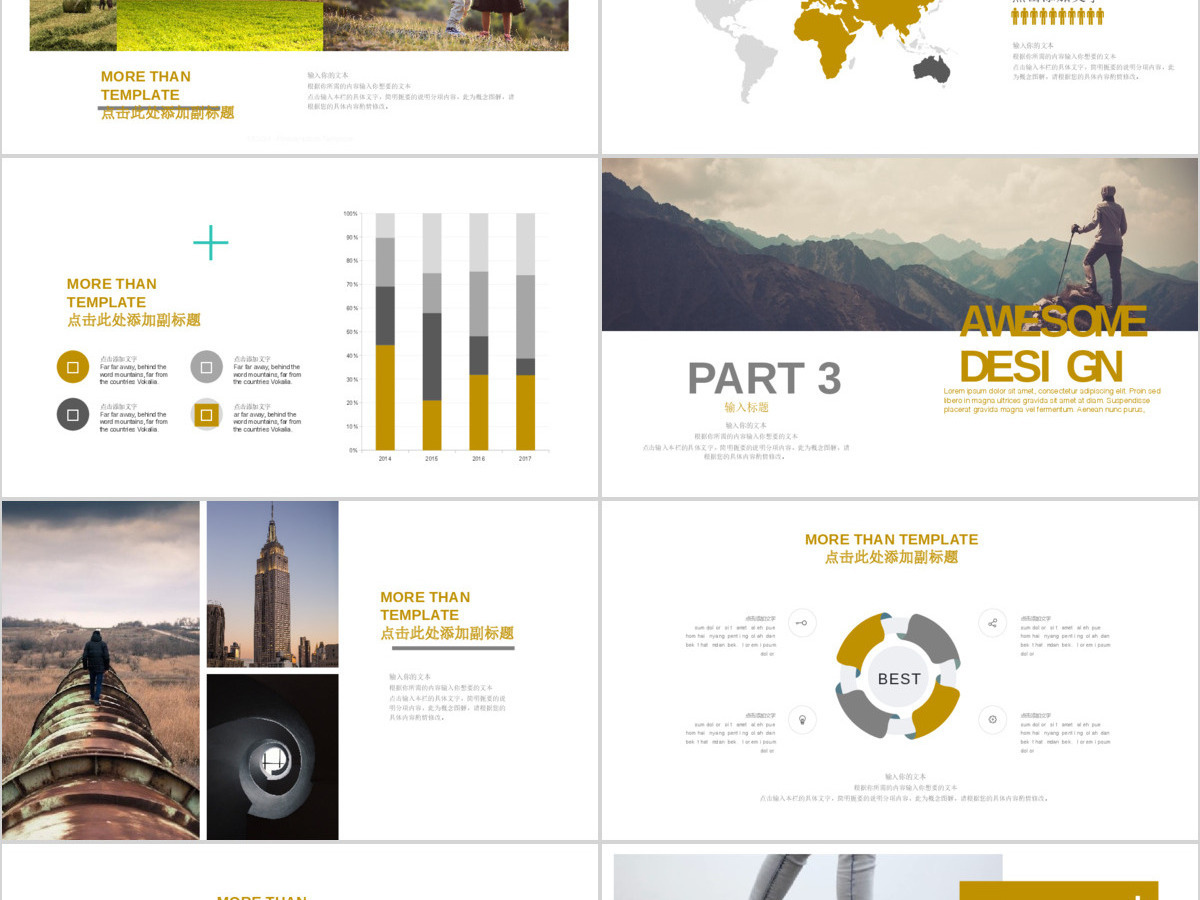Select the gold circle square icon
The width and height of the screenshot is (1200, 900).
pyautogui.click(x=73, y=367)
